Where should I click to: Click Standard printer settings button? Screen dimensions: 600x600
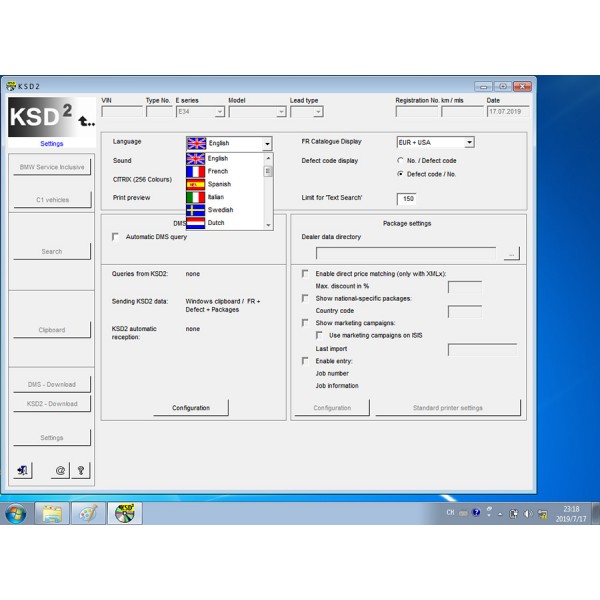(448, 408)
